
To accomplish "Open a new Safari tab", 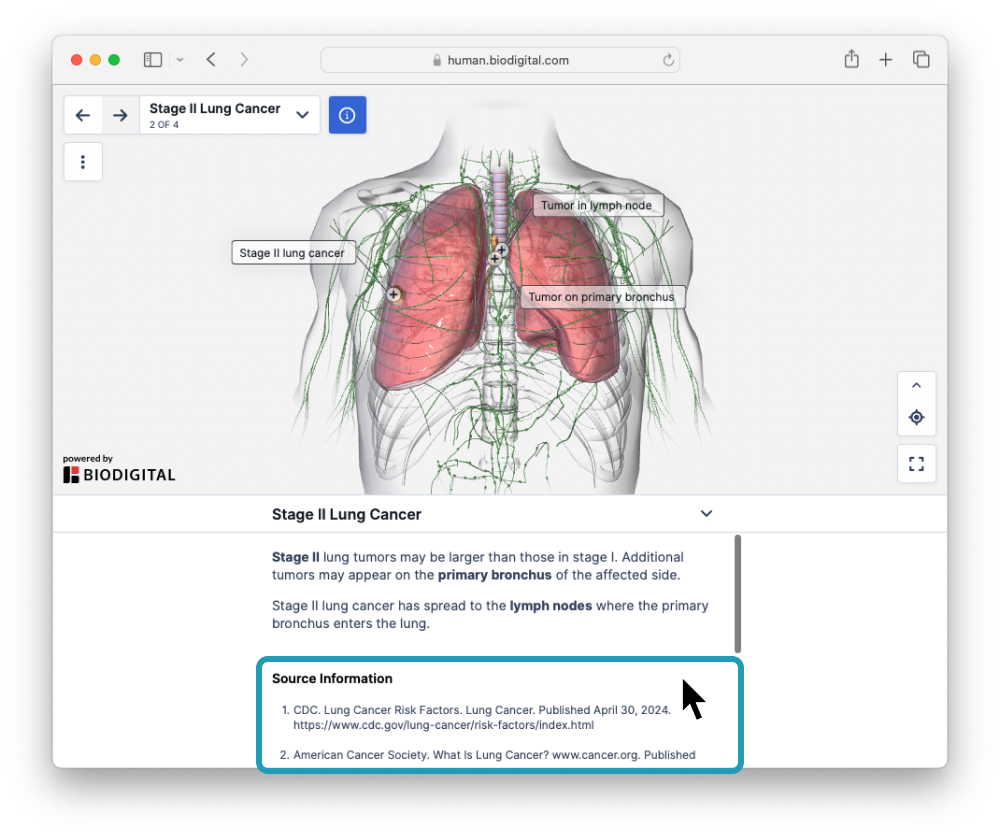I will [x=885, y=60].
